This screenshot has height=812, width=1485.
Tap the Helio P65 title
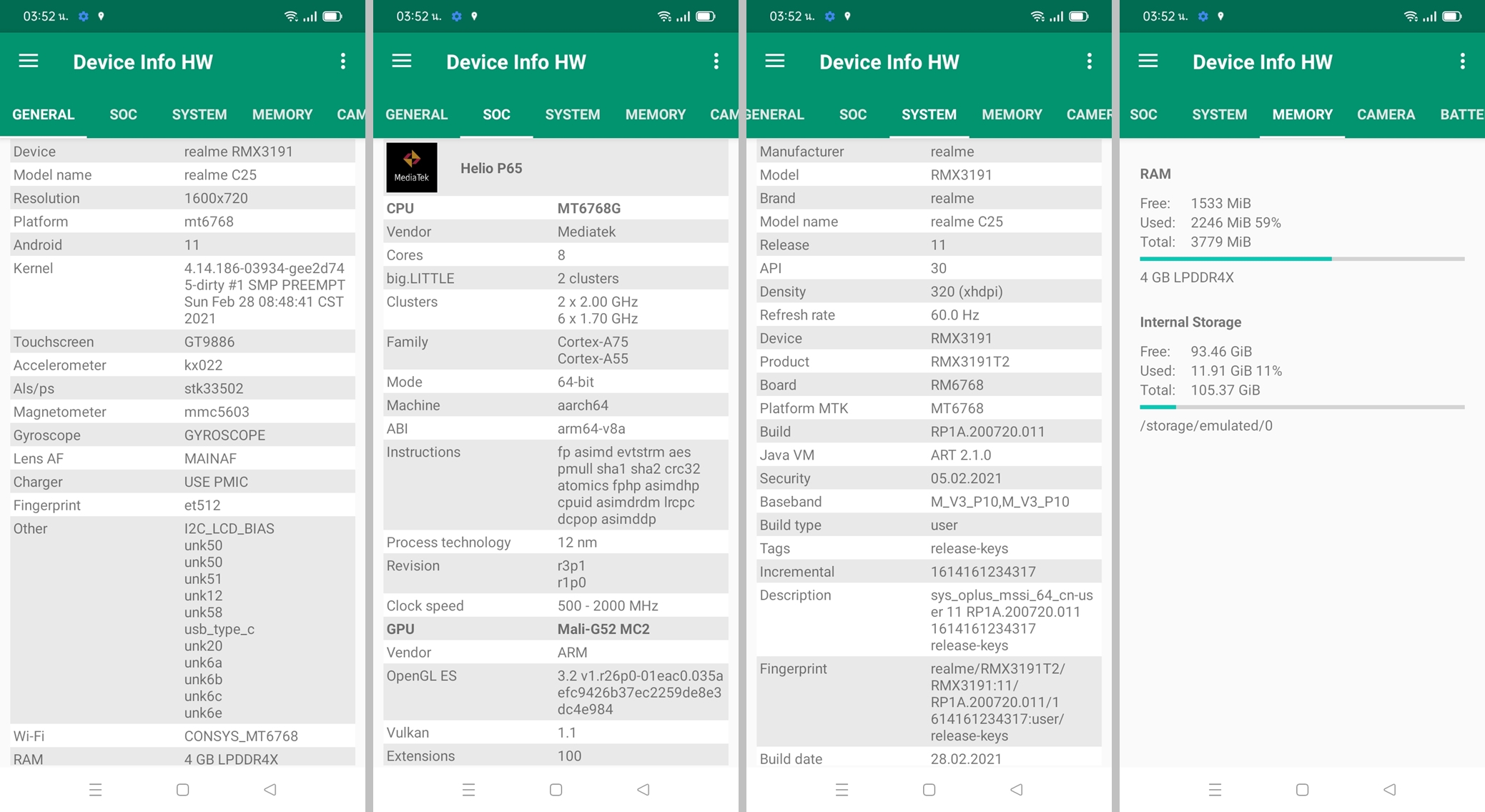pos(491,168)
